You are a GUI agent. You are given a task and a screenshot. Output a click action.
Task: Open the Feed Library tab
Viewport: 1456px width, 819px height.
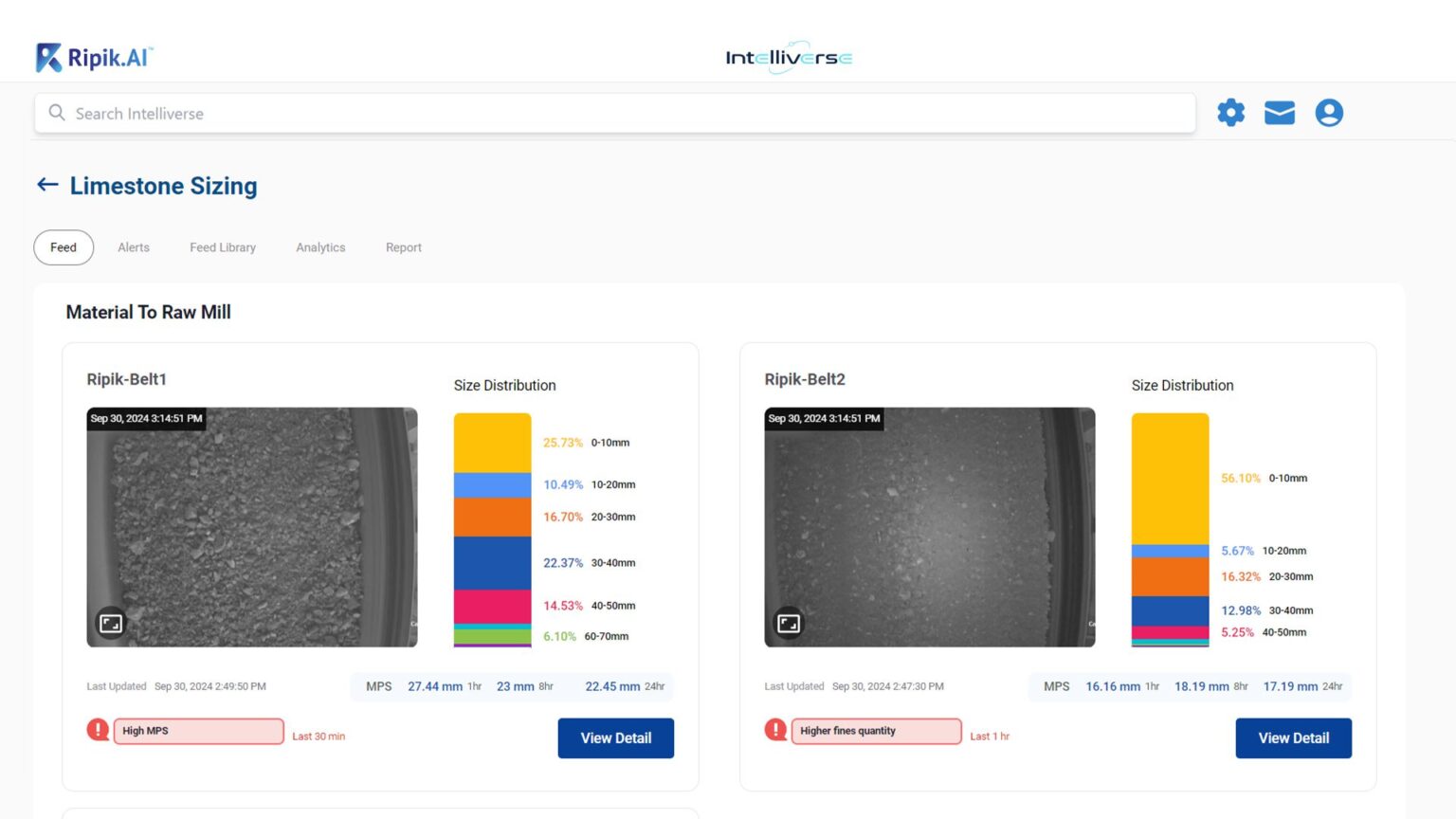pyautogui.click(x=223, y=247)
